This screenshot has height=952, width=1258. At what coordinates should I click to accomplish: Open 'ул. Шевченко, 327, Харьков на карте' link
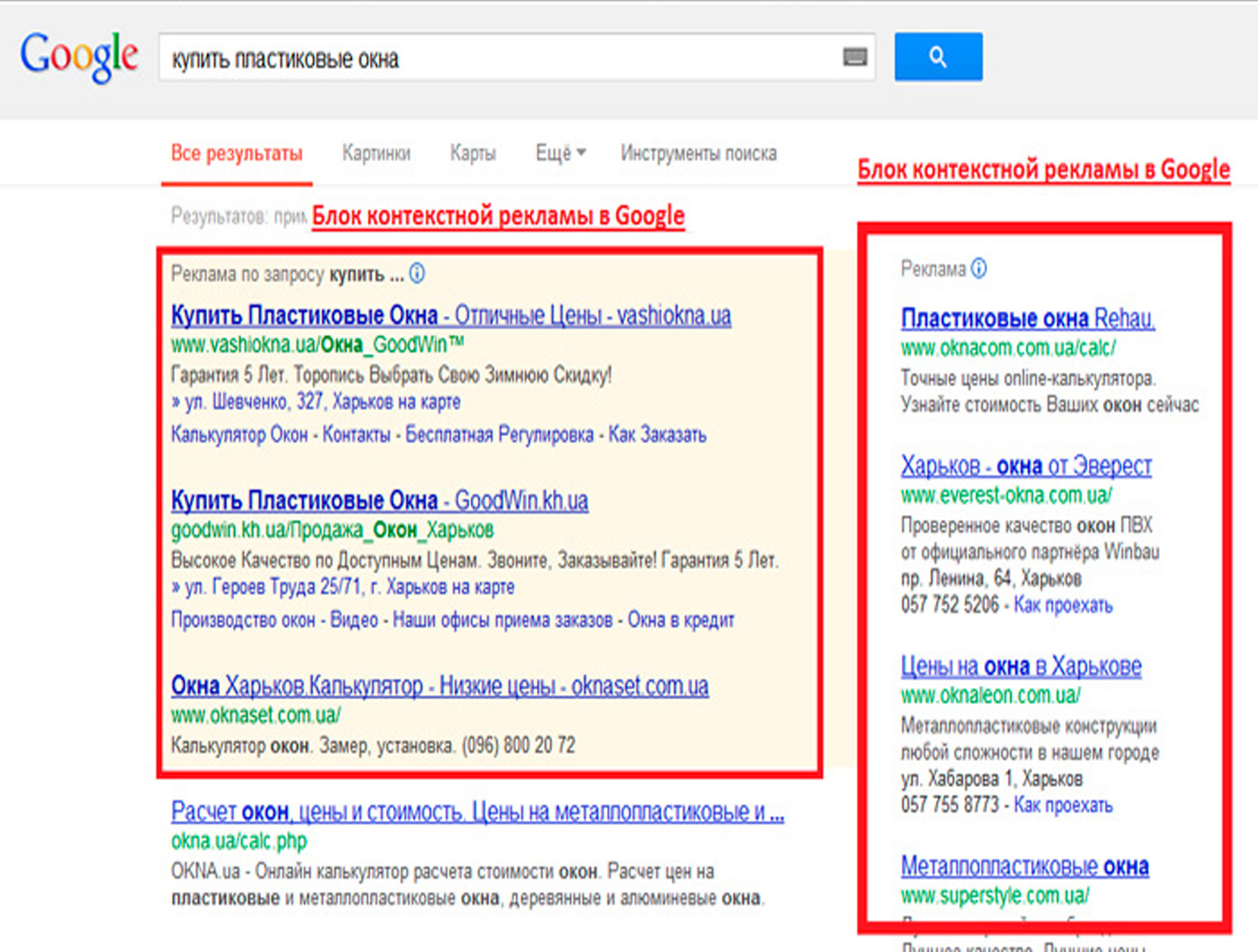322,402
